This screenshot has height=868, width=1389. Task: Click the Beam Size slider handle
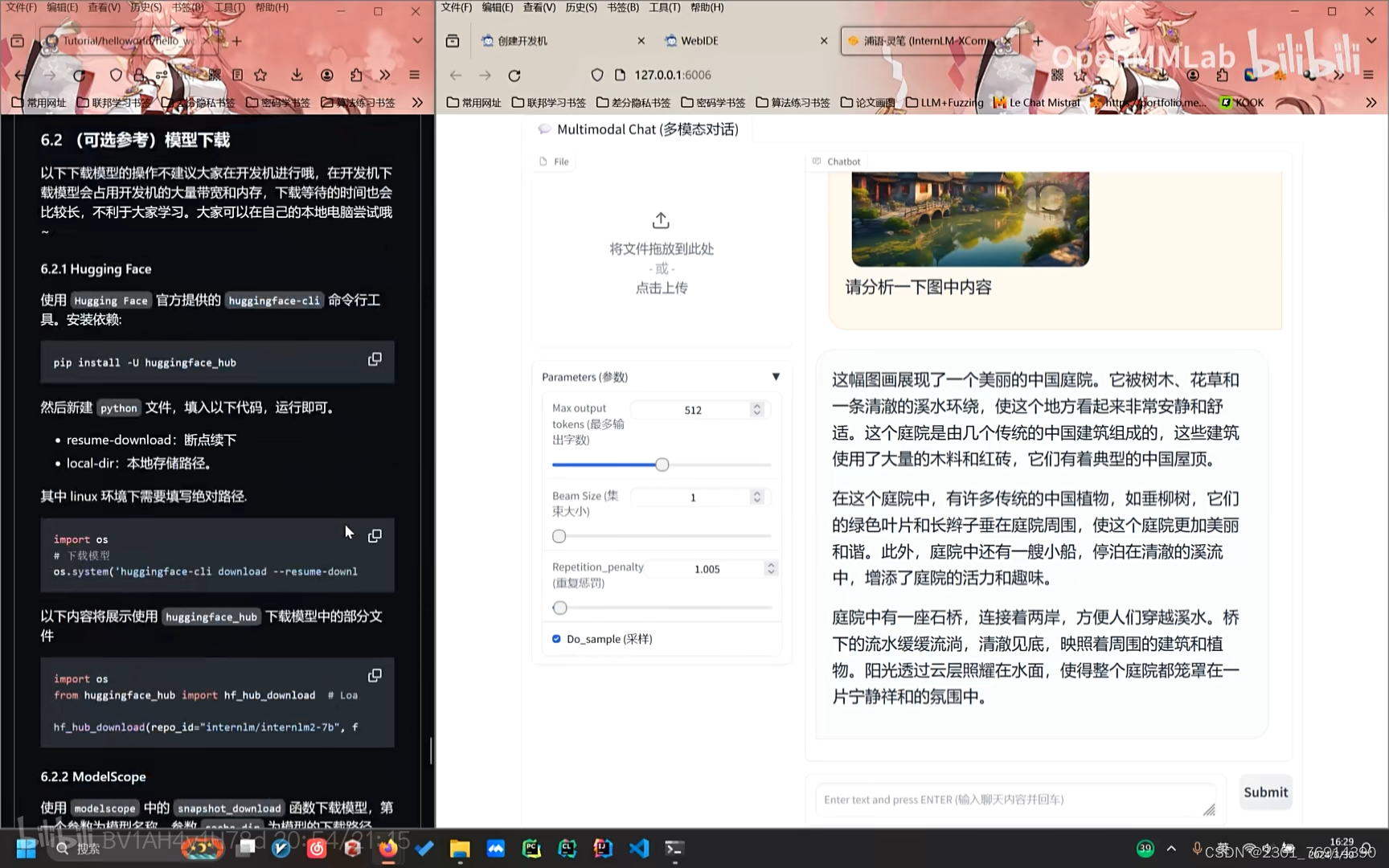(x=559, y=536)
